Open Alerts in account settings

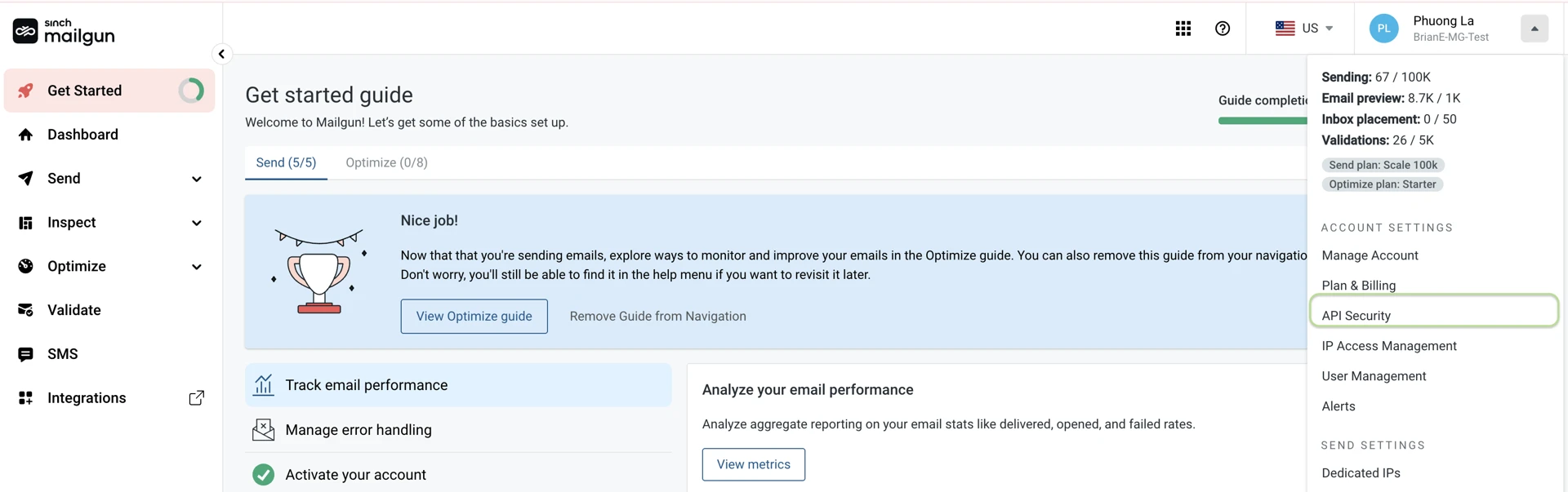1338,406
